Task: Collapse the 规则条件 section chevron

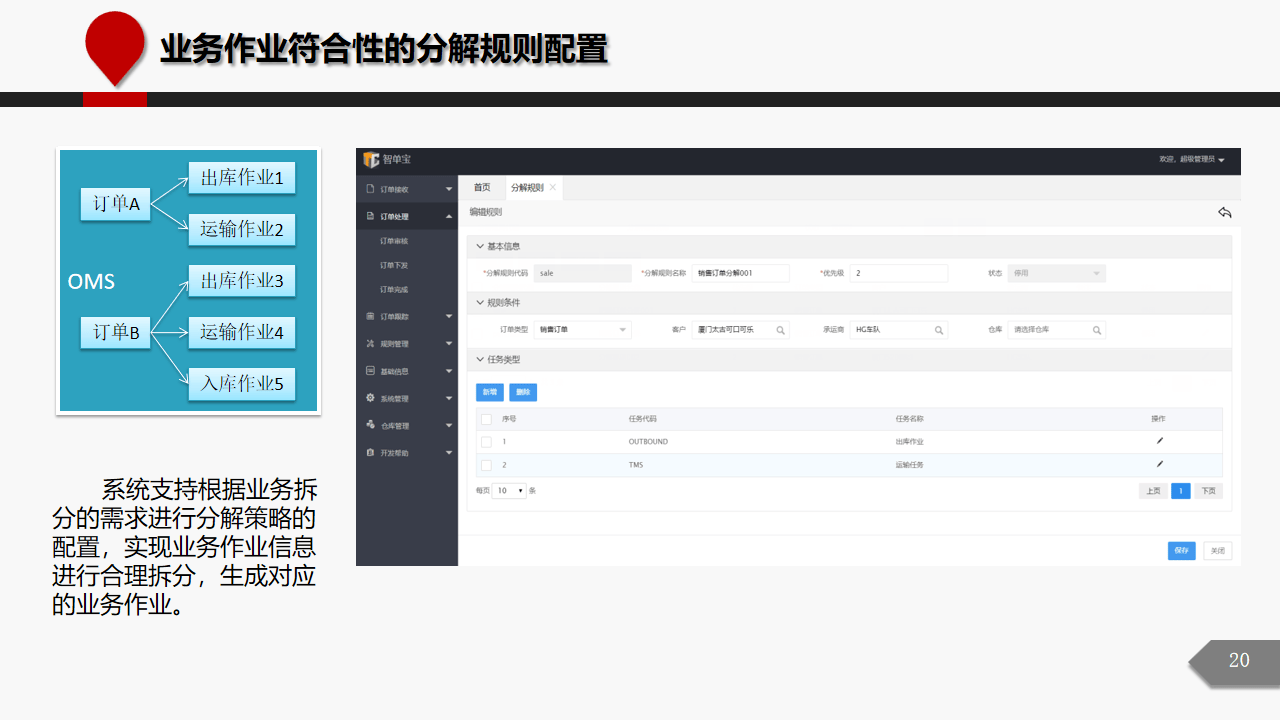Action: [x=479, y=303]
